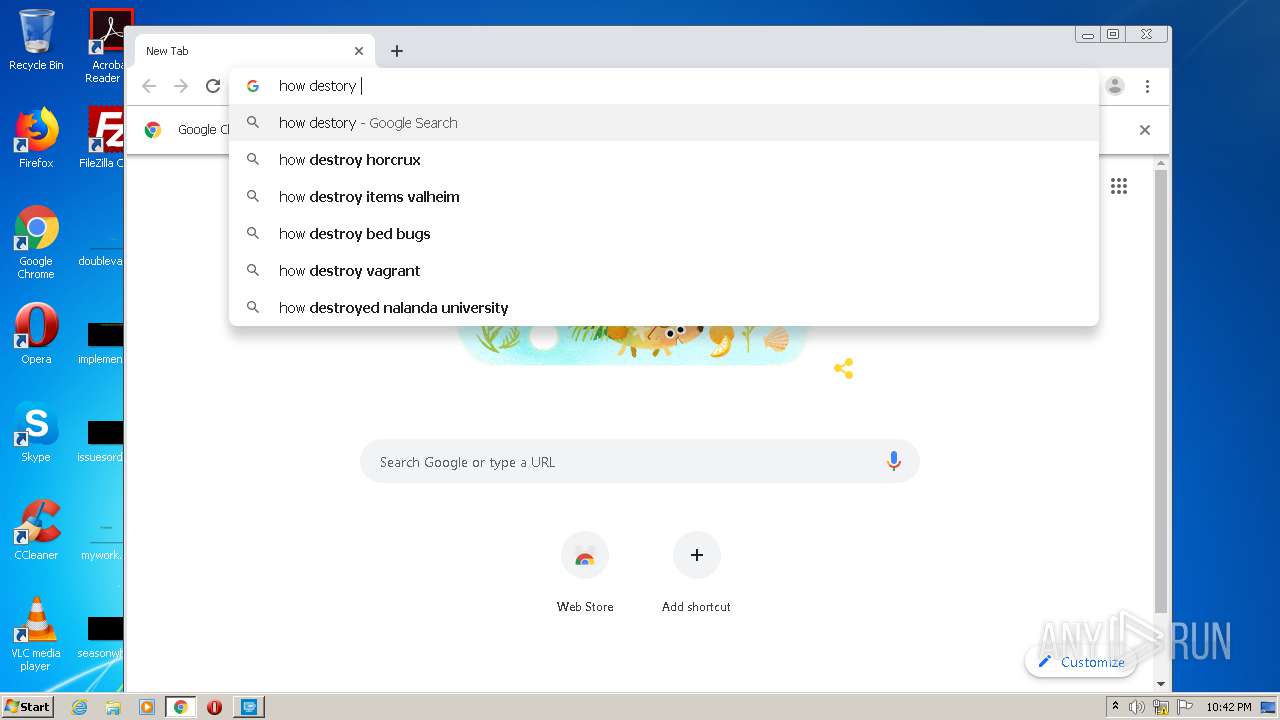The height and width of the screenshot is (720, 1280).
Task: Choose suggestion 'how destroy horcrux'
Action: 664,160
